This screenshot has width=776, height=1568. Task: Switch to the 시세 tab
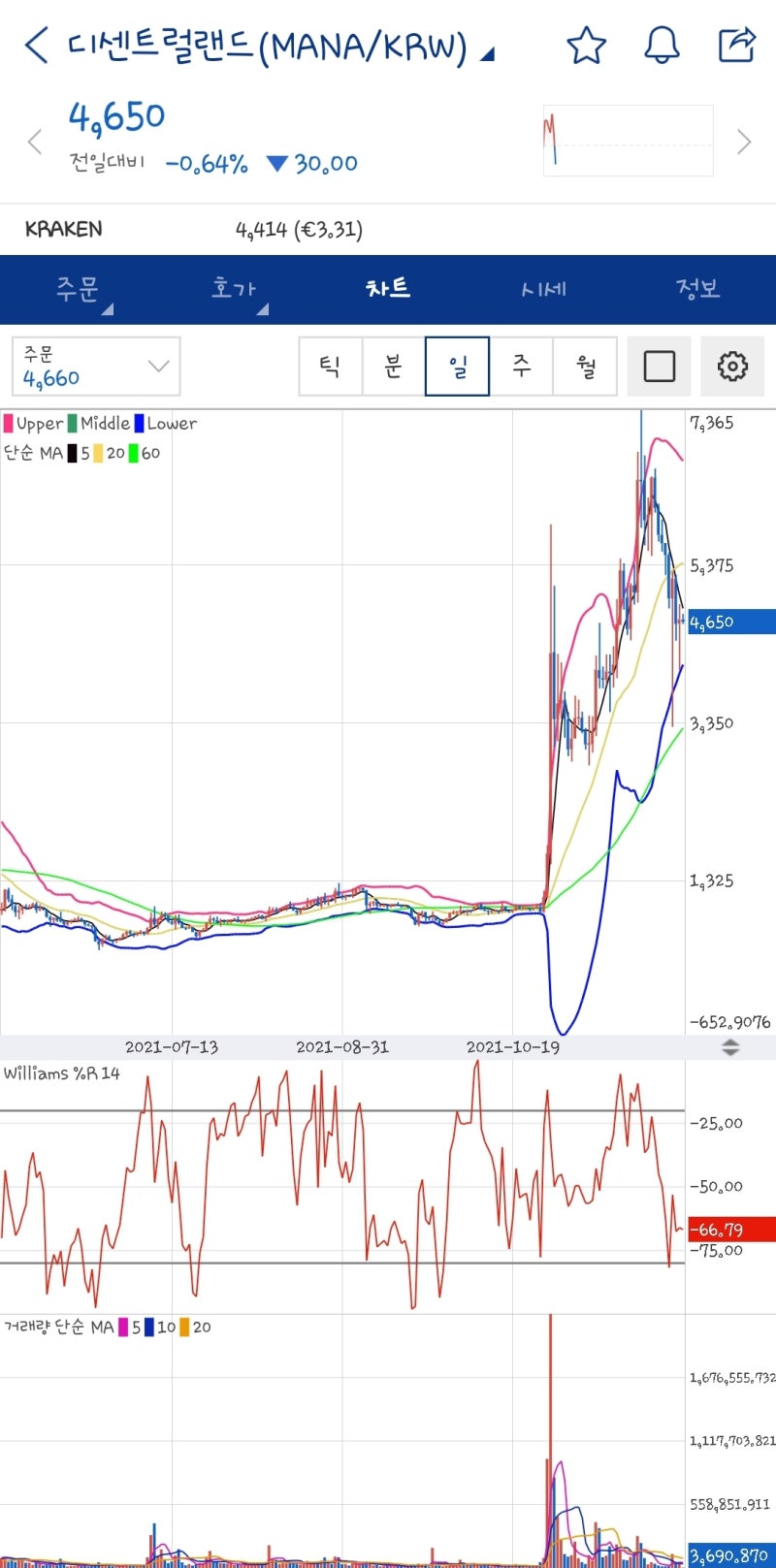(x=543, y=289)
